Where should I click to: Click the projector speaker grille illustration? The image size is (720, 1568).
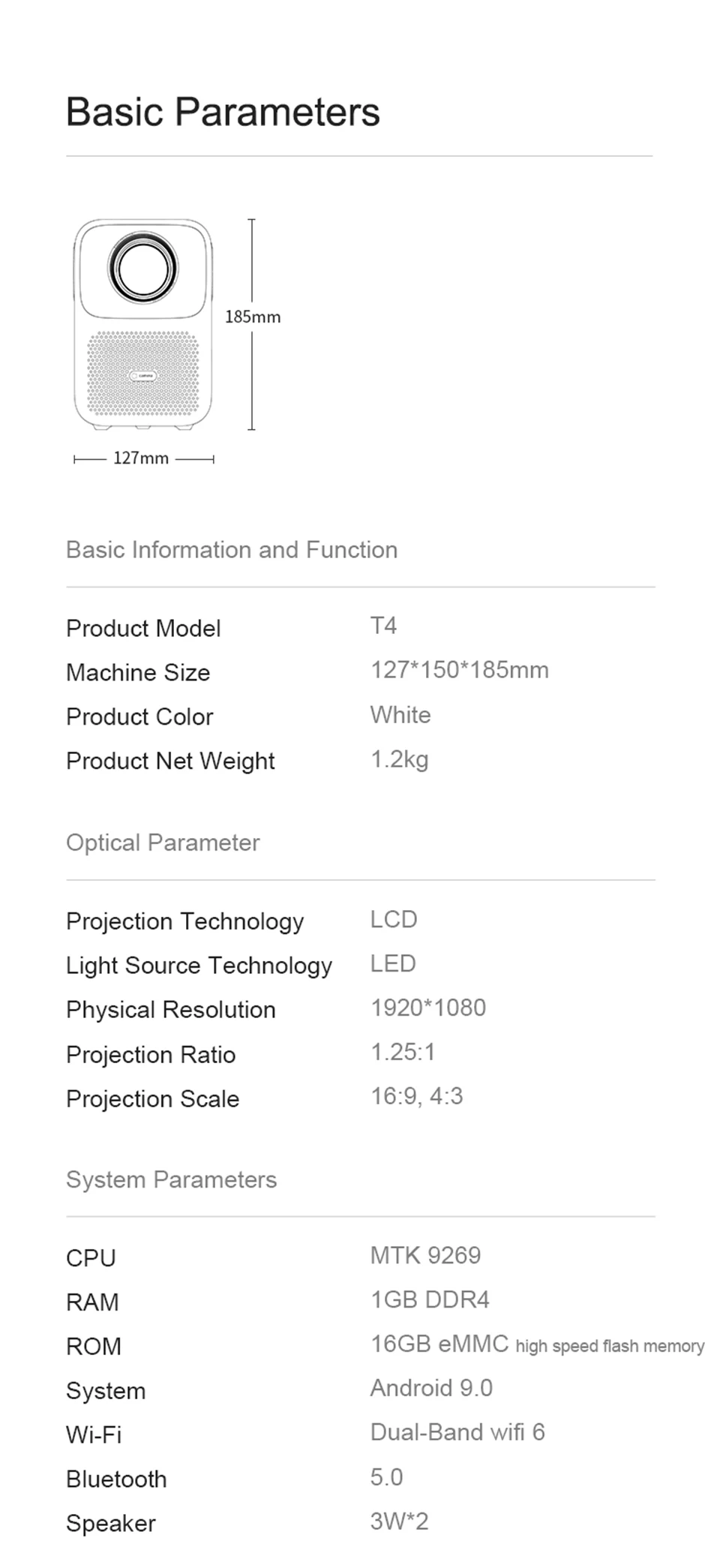143,375
